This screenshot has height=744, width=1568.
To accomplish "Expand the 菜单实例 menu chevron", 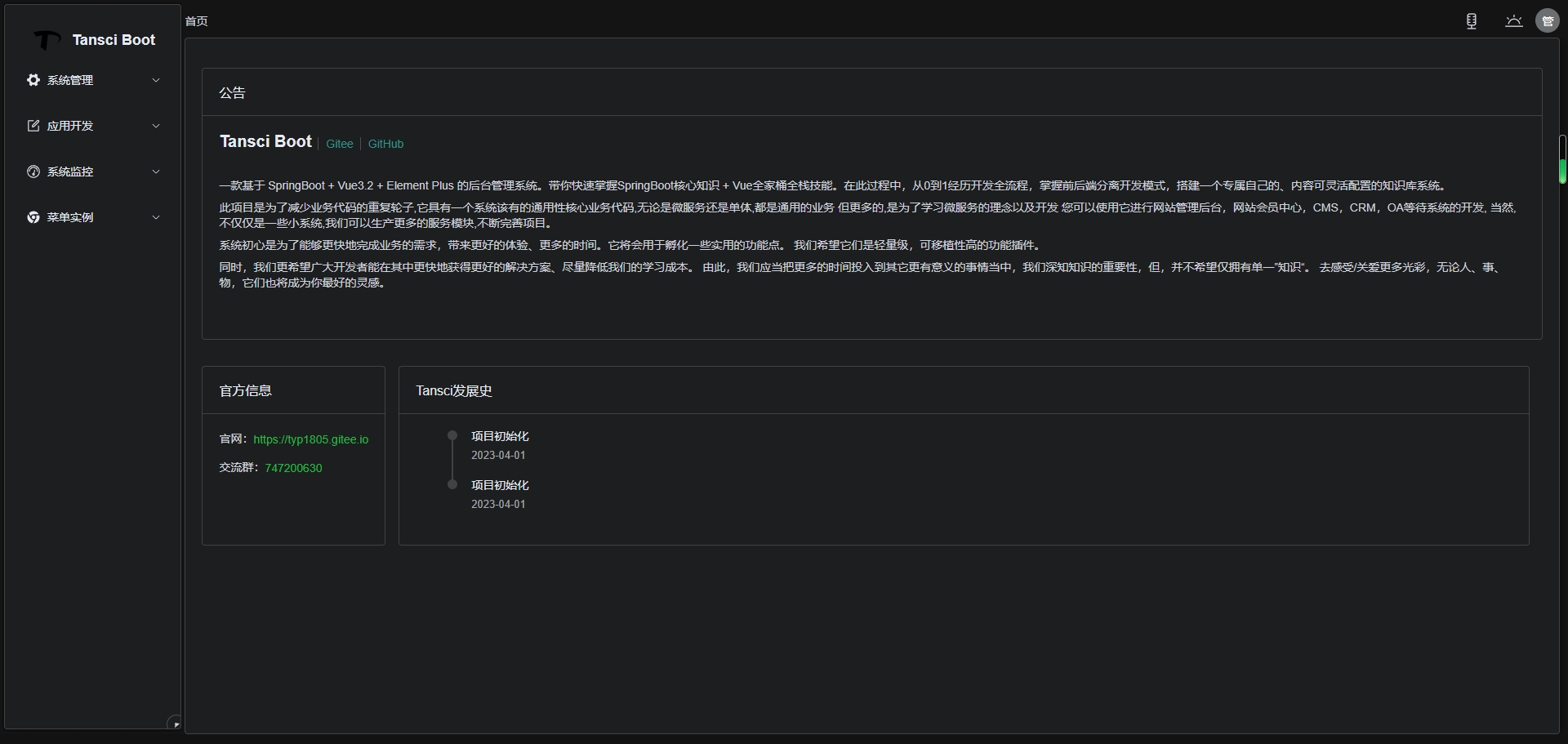I will point(156,217).
